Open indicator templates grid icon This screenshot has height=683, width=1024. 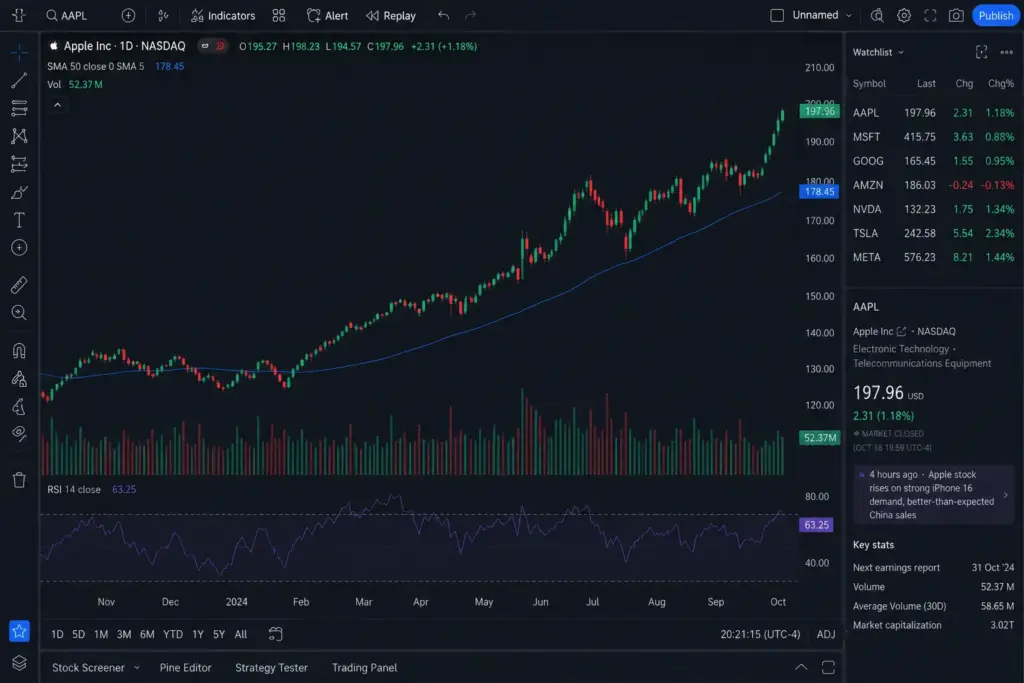(279, 16)
